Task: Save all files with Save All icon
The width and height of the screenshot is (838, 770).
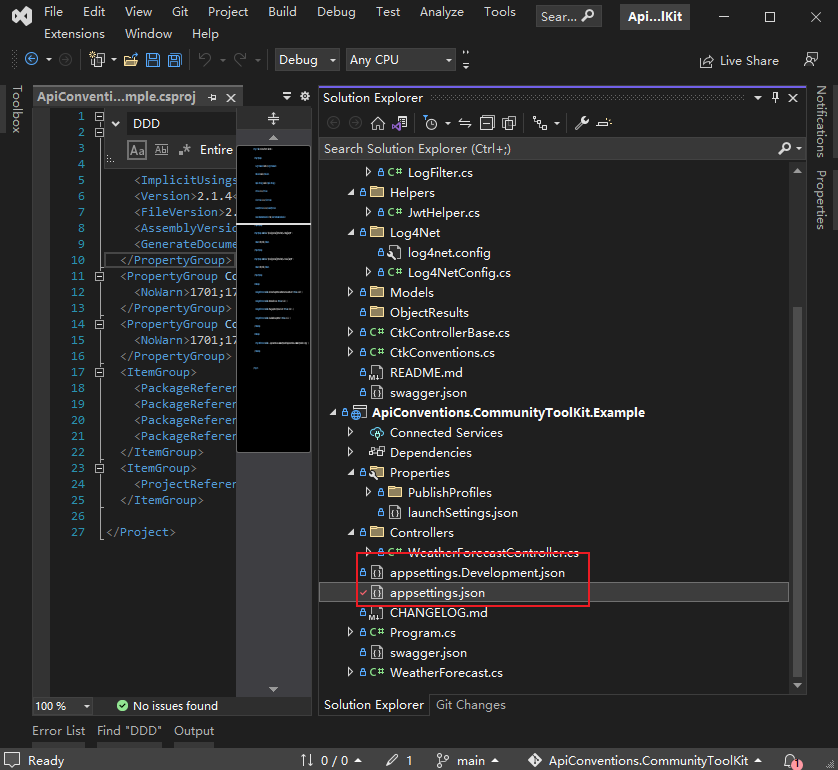Action: [x=174, y=60]
